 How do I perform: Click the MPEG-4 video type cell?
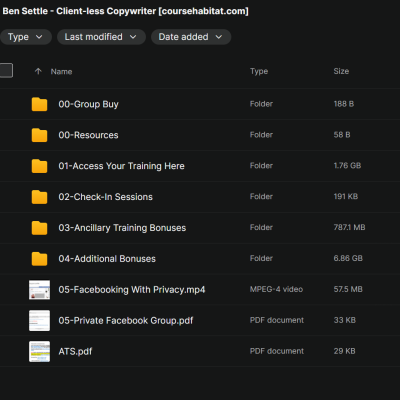pyautogui.click(x=276, y=289)
